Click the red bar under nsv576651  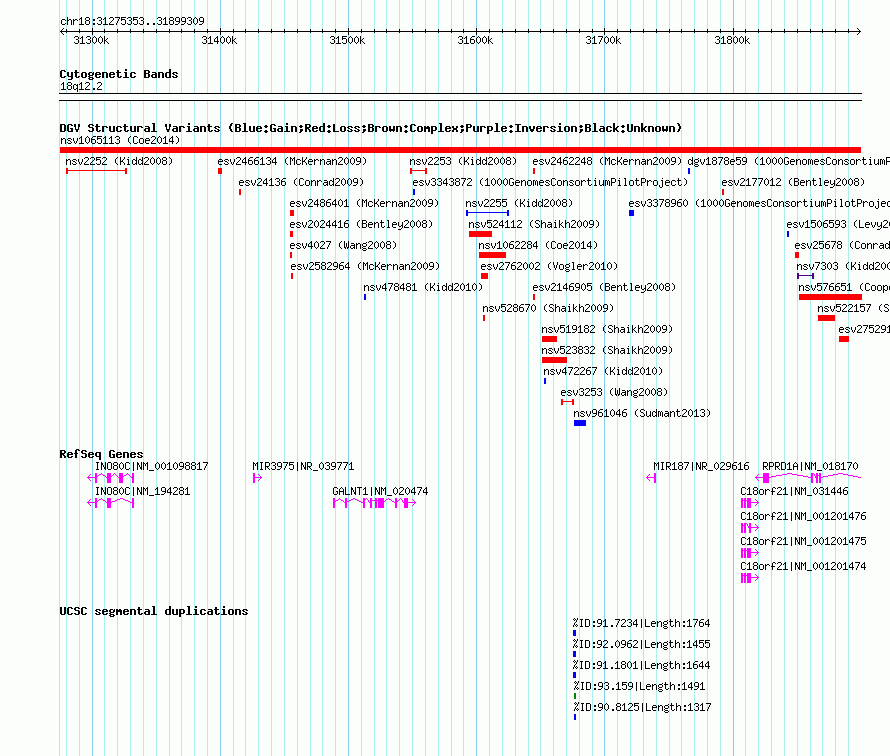coord(830,297)
